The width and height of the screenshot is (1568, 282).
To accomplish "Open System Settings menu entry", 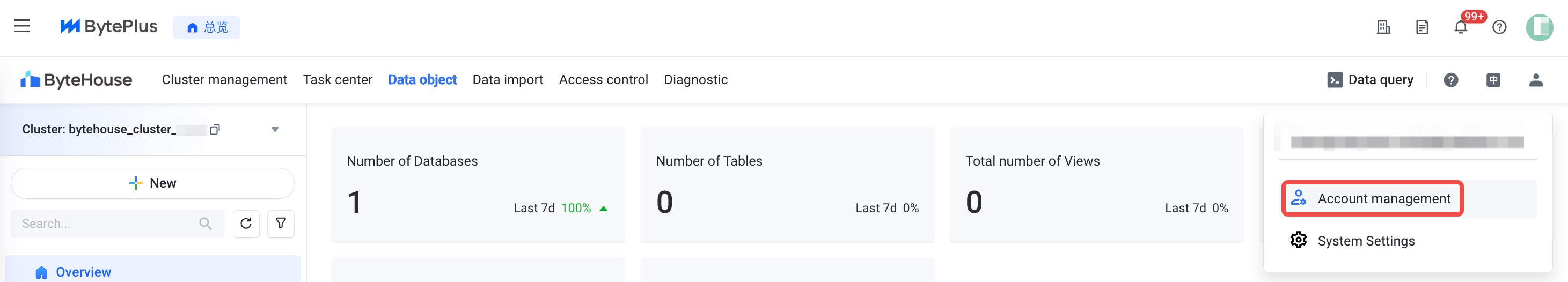I will click(x=1365, y=241).
